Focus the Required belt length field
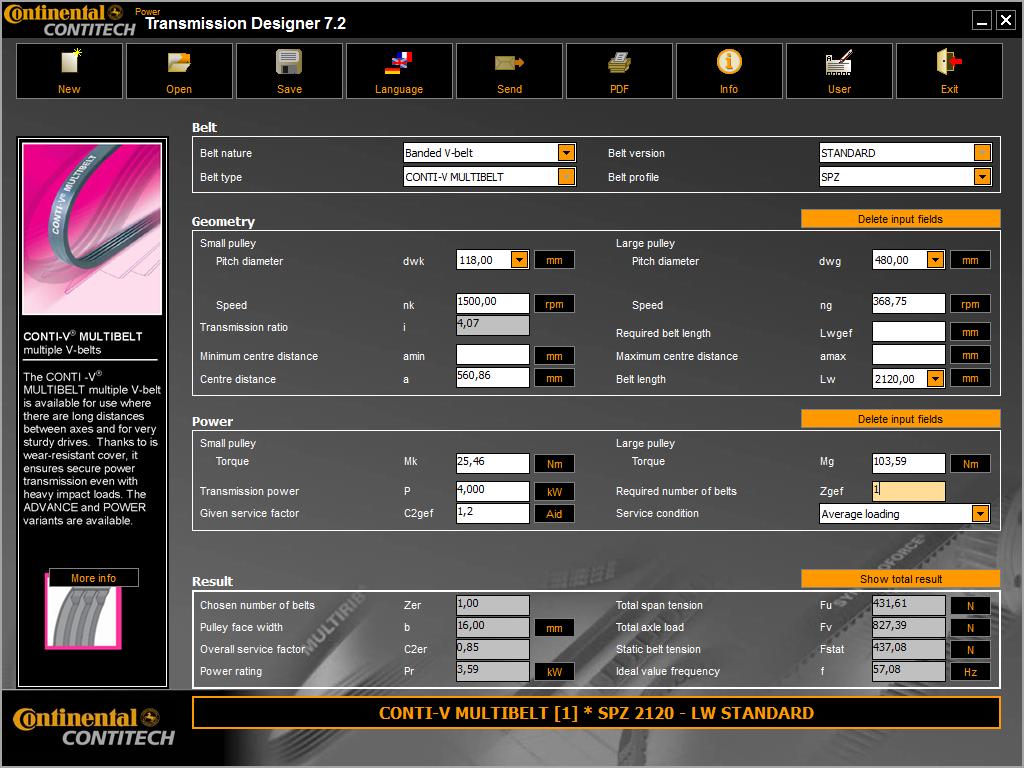The image size is (1024, 768). click(908, 332)
